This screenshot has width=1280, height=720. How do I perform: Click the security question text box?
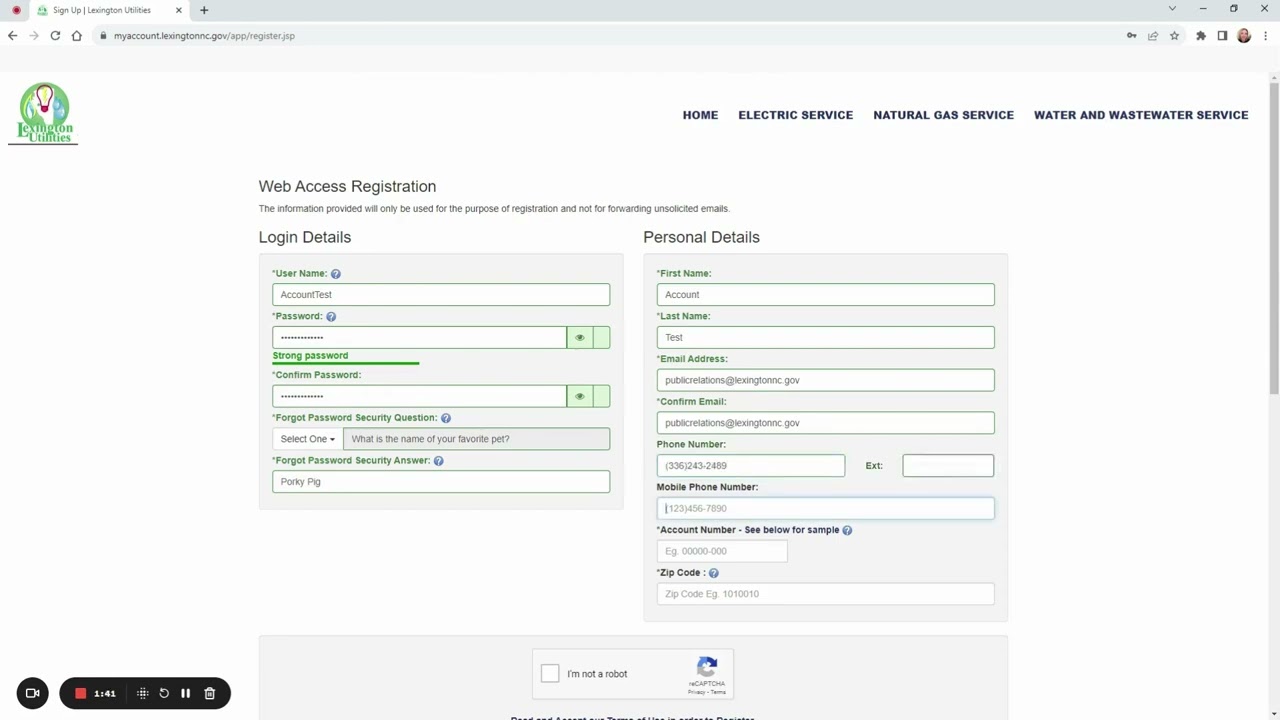(476, 439)
